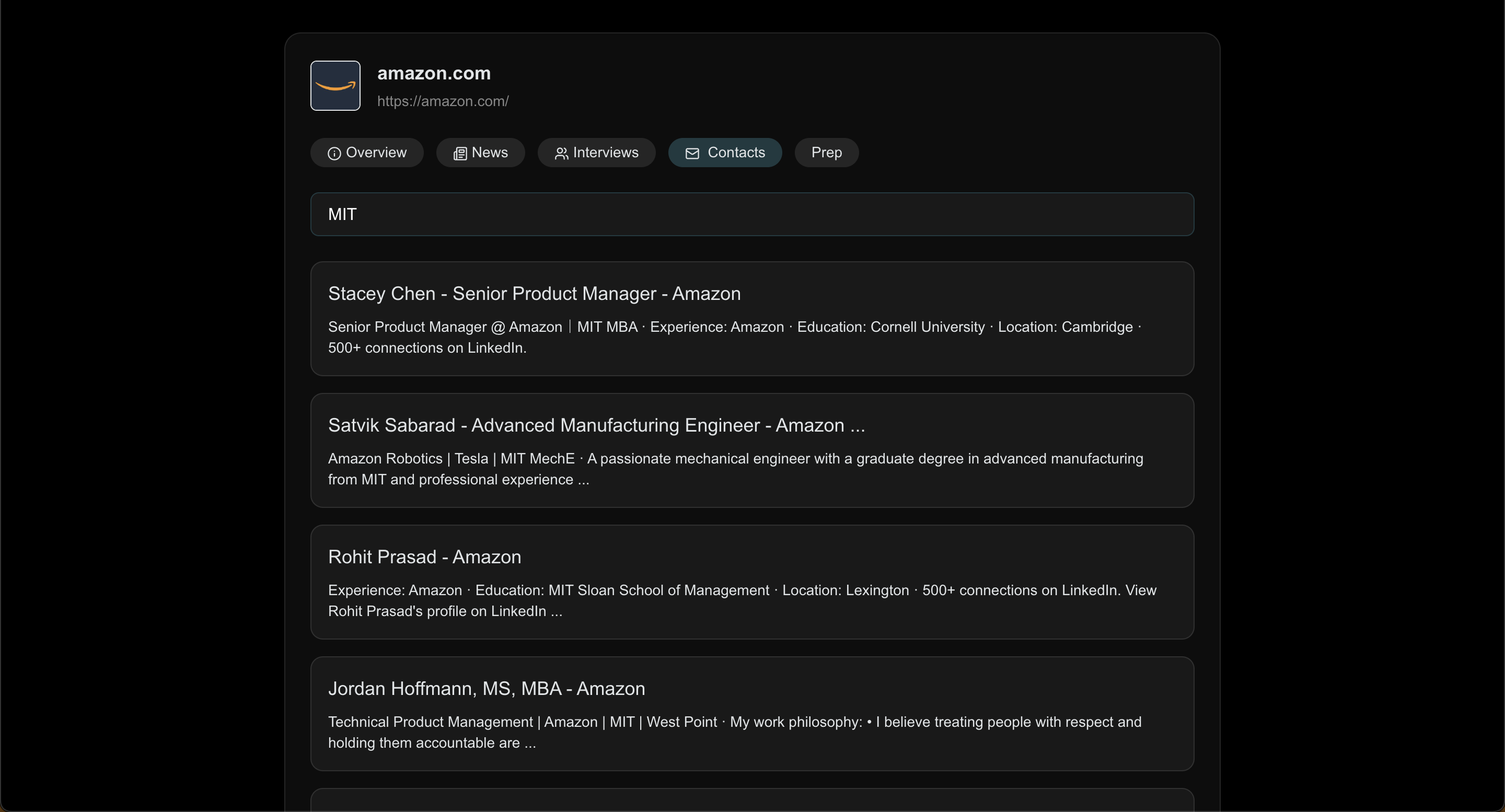Click the info icon in Overview
This screenshot has height=812, width=1505.
click(x=334, y=154)
